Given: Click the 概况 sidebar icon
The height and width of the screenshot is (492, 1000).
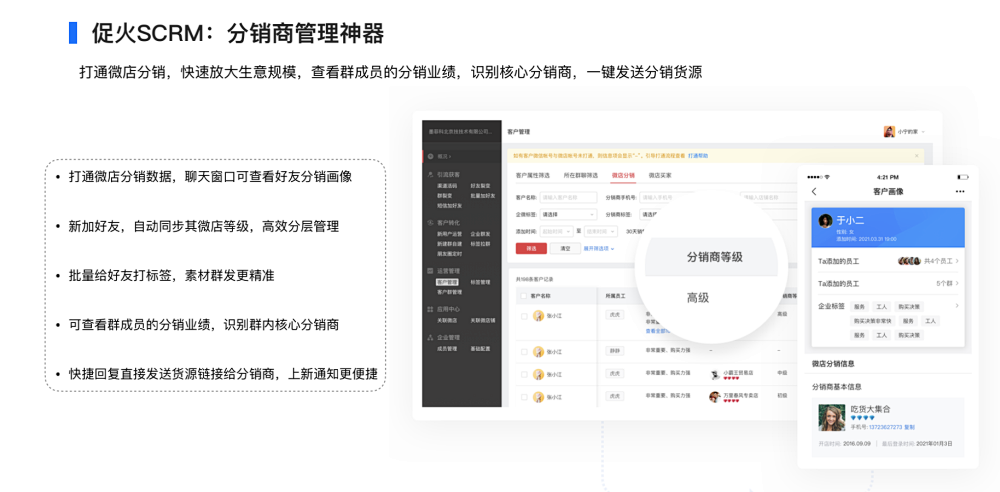Looking at the screenshot, I should (x=430, y=156).
